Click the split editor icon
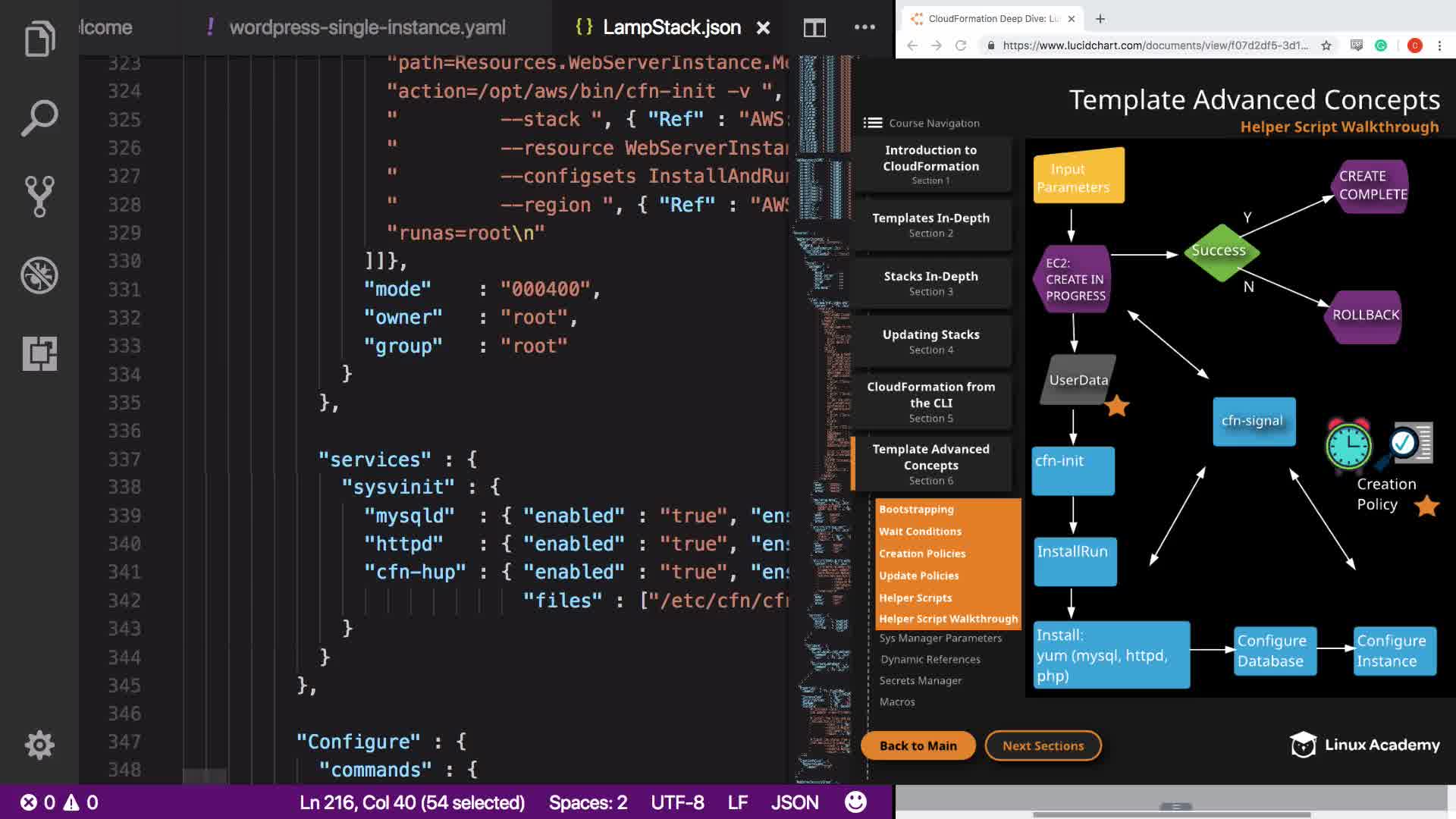Screen dimensions: 1456x819 point(814,28)
